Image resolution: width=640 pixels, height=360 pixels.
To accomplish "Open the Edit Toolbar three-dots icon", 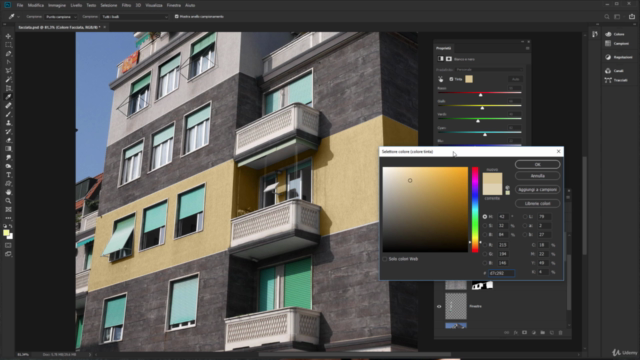I will point(8,218).
